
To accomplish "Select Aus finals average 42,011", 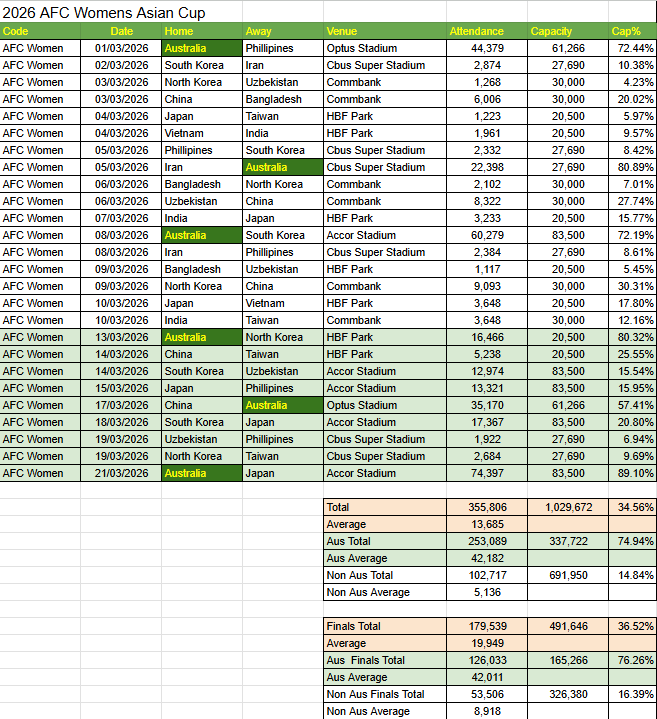I will (x=487, y=677).
